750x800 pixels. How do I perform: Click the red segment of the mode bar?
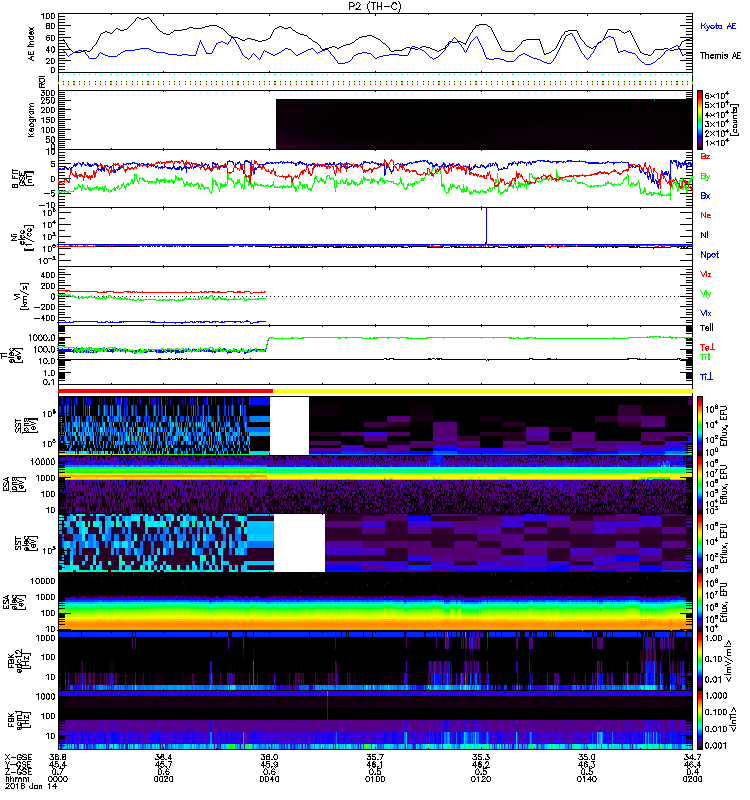(166, 391)
